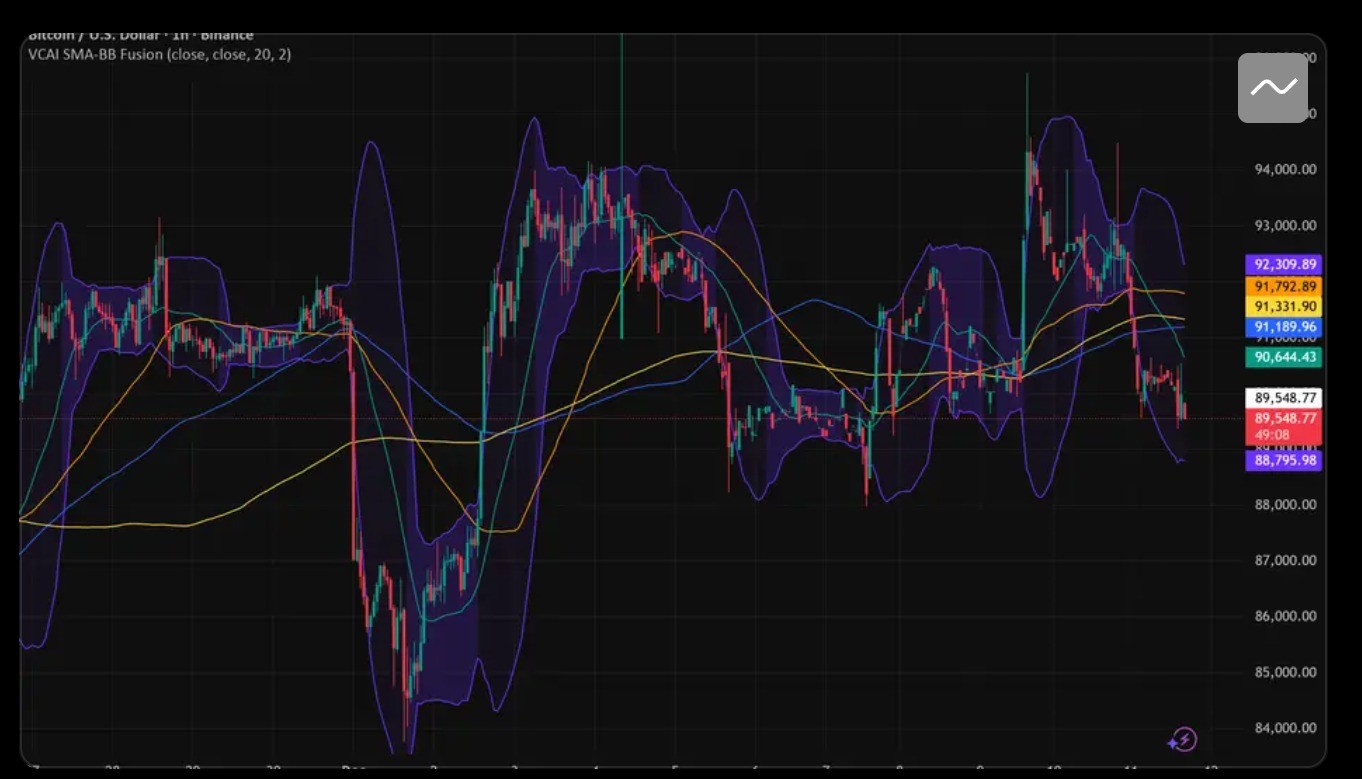
Task: Click the 94,000.00 price axis tick
Action: [x=1284, y=170]
